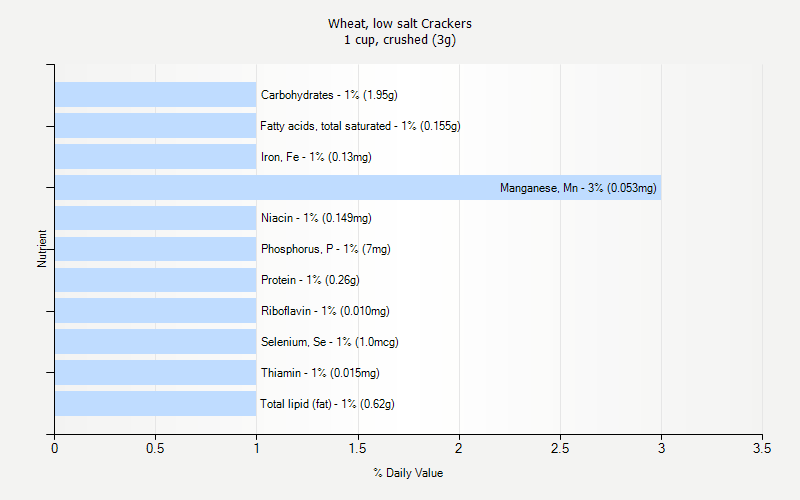The height and width of the screenshot is (500, 800).
Task: Click label "Carbohydrates - 1% (1.95g)"
Action: [329, 95]
